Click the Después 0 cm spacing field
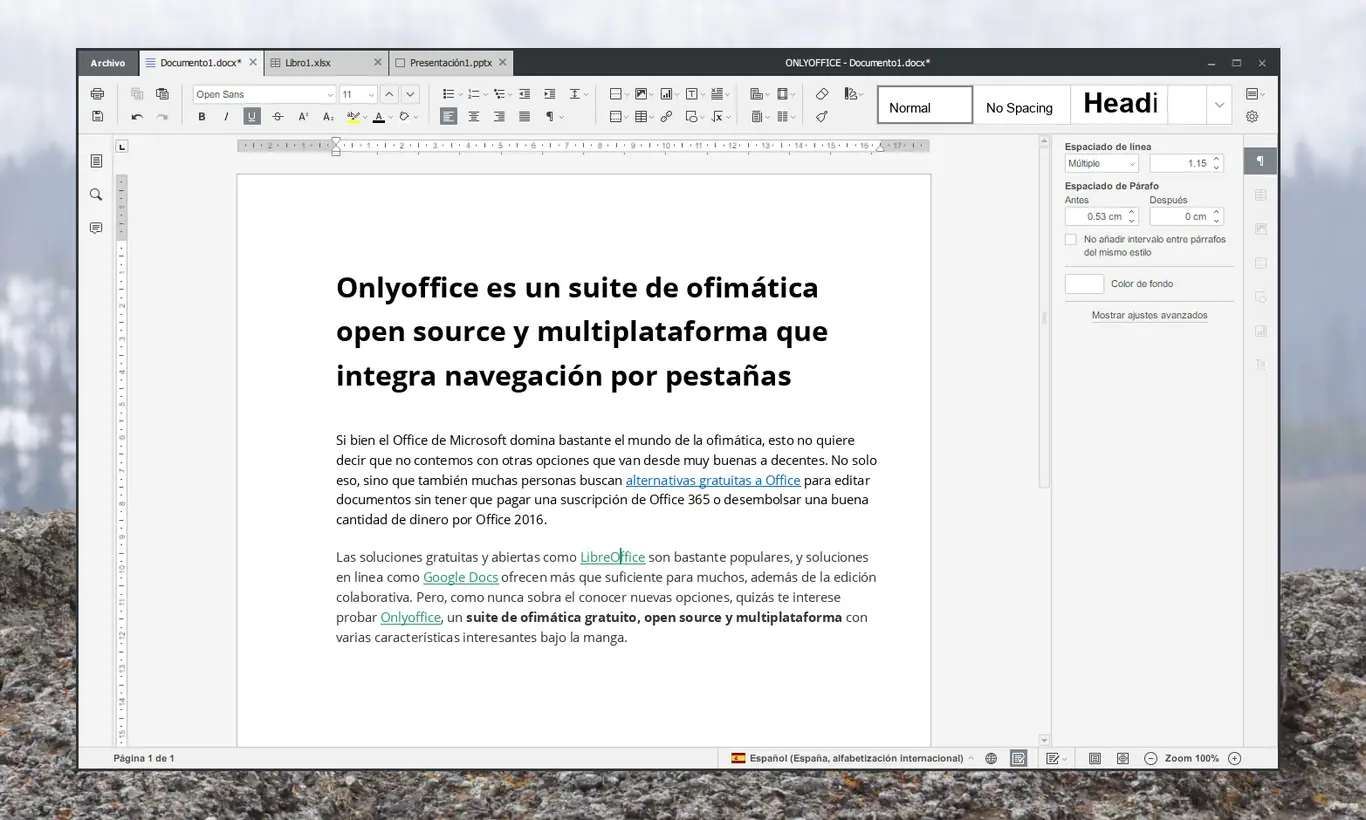This screenshot has width=1366, height=820. pos(1186,216)
